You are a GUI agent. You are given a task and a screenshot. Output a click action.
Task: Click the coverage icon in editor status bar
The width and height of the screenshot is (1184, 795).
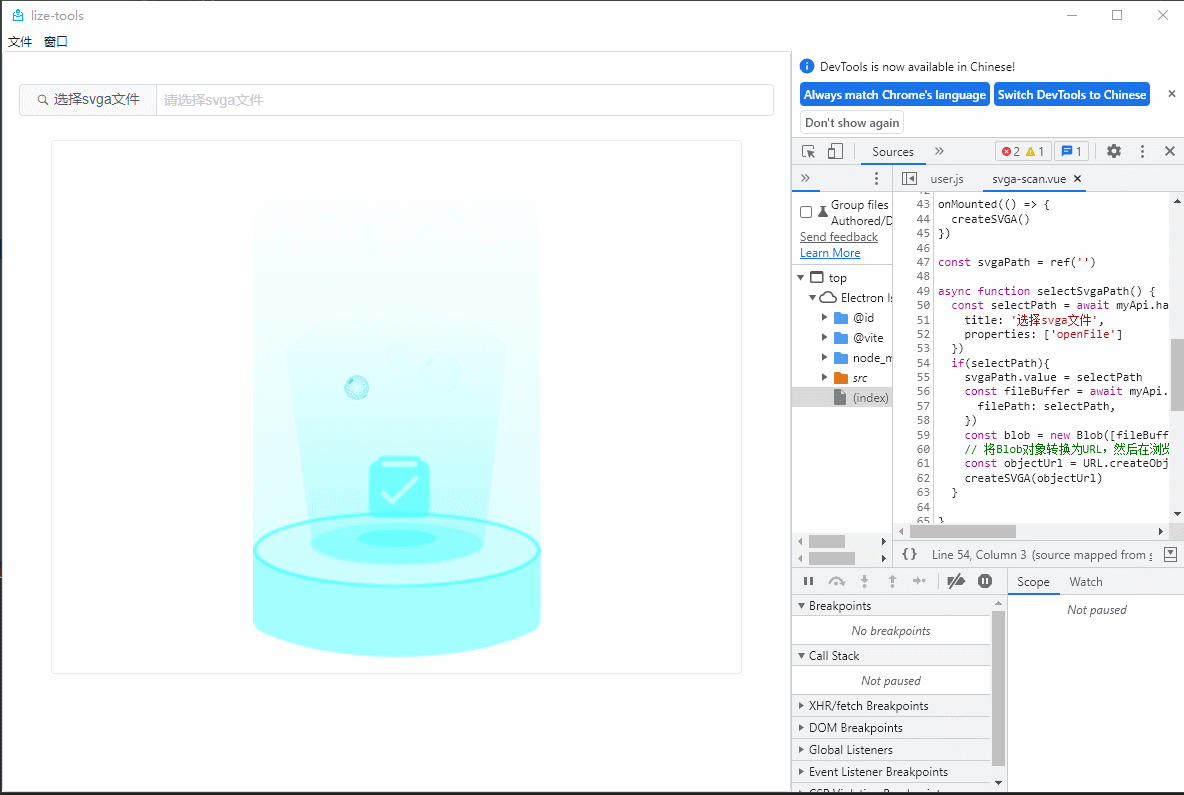click(1170, 554)
